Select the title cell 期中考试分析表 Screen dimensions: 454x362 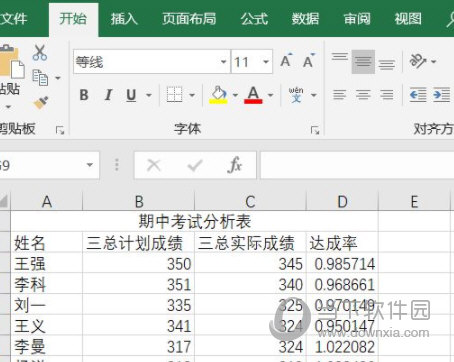(x=194, y=221)
